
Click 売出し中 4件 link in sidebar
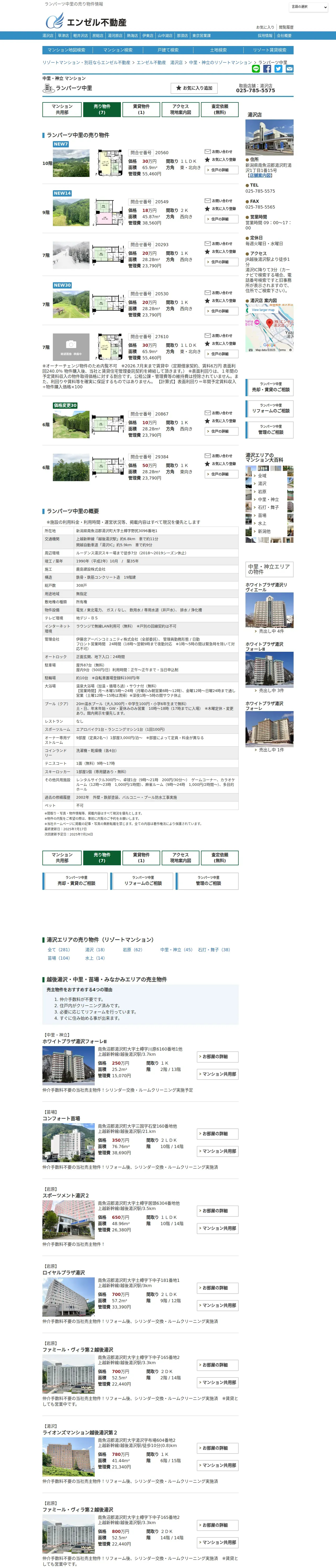(x=271, y=631)
